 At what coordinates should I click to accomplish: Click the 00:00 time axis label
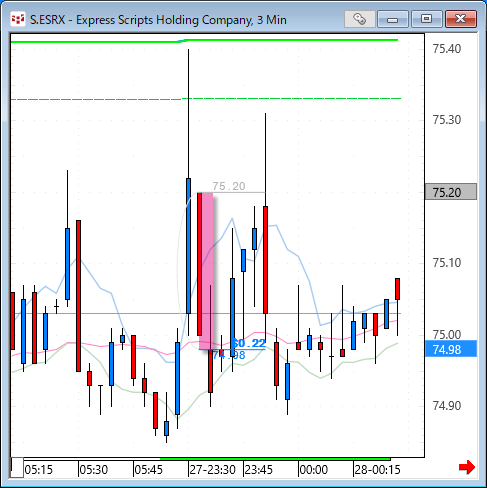314,470
